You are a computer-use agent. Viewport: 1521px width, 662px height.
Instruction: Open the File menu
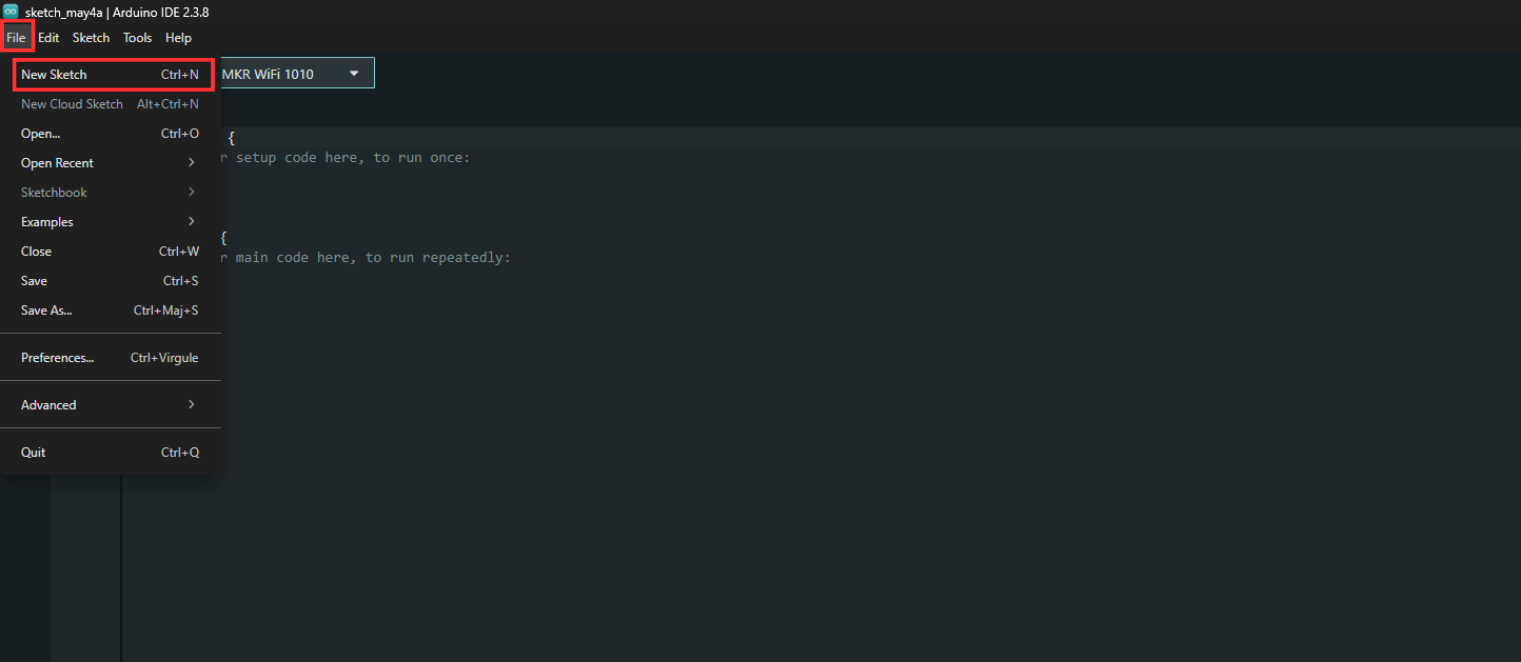pos(16,38)
